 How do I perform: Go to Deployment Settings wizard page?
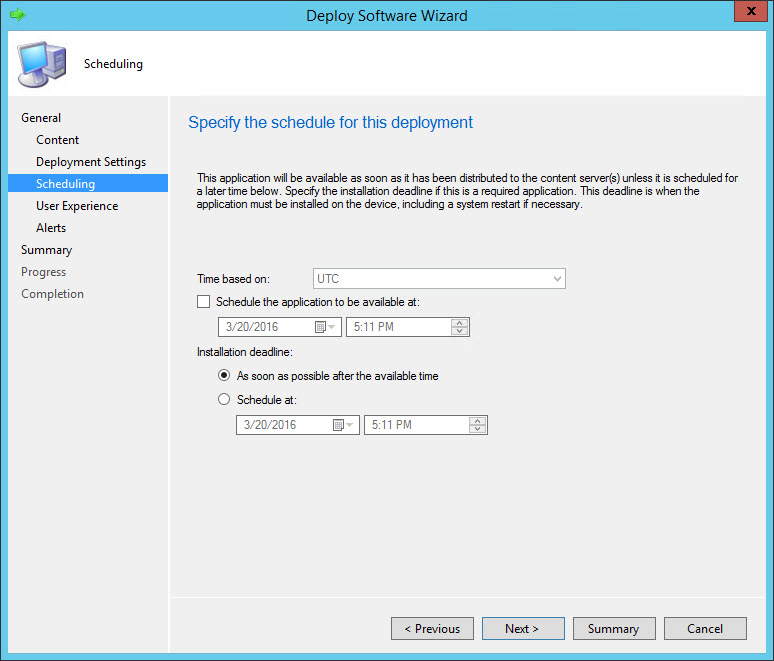tap(91, 162)
